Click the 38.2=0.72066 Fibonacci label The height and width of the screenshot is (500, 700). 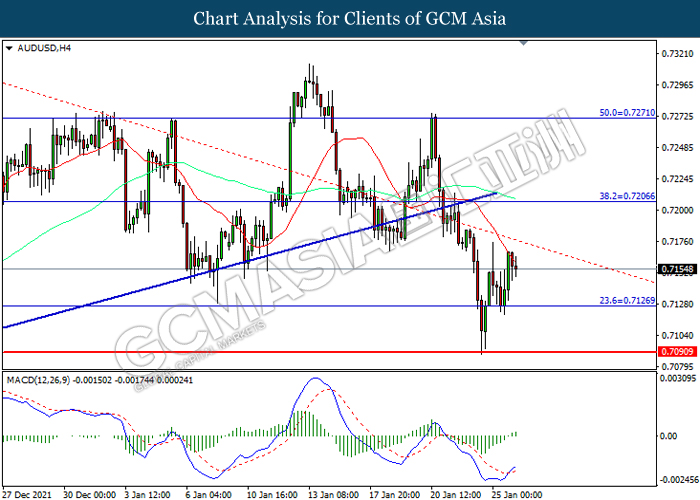tap(627, 196)
